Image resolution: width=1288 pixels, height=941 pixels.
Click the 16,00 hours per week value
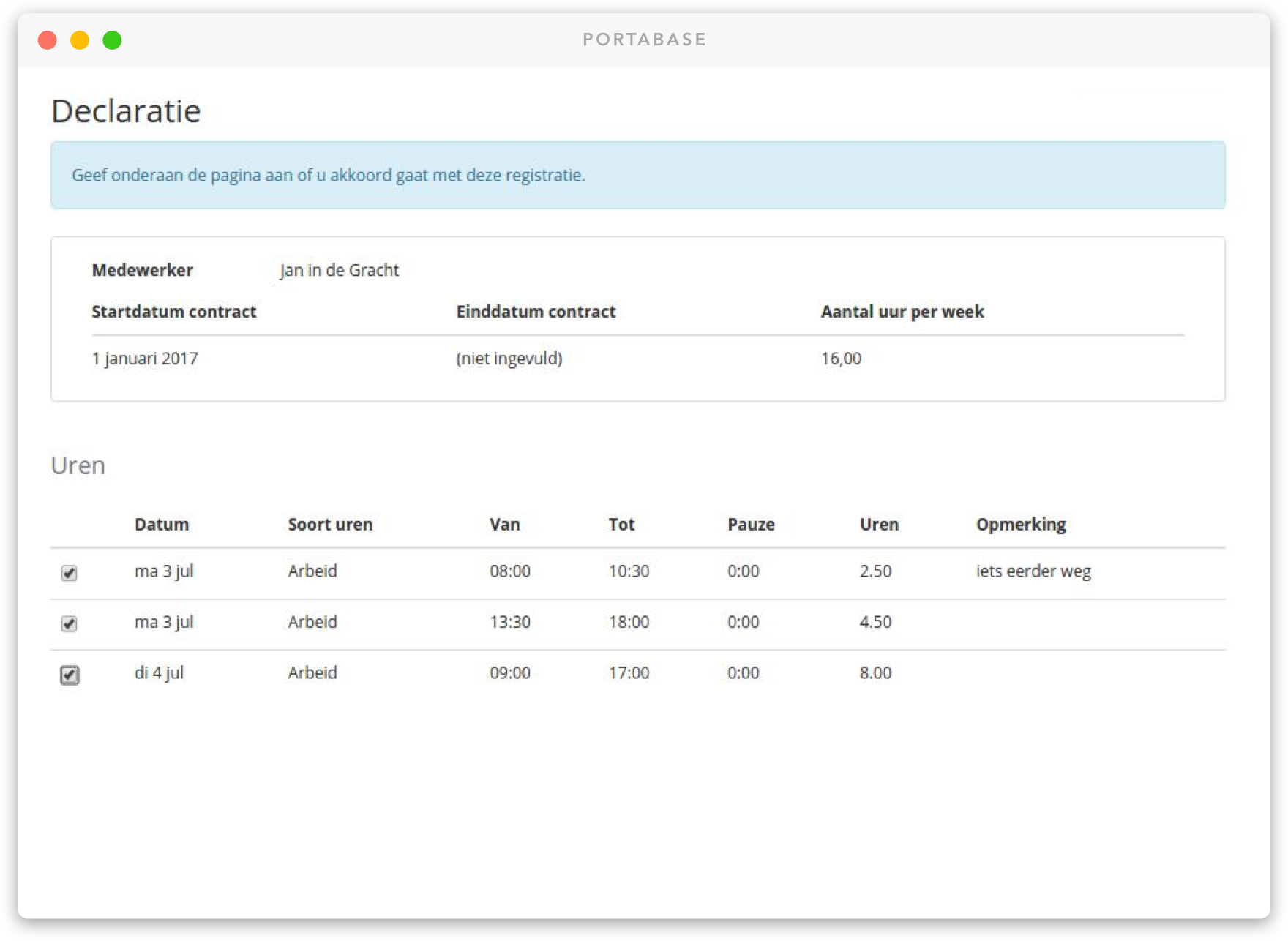click(841, 359)
